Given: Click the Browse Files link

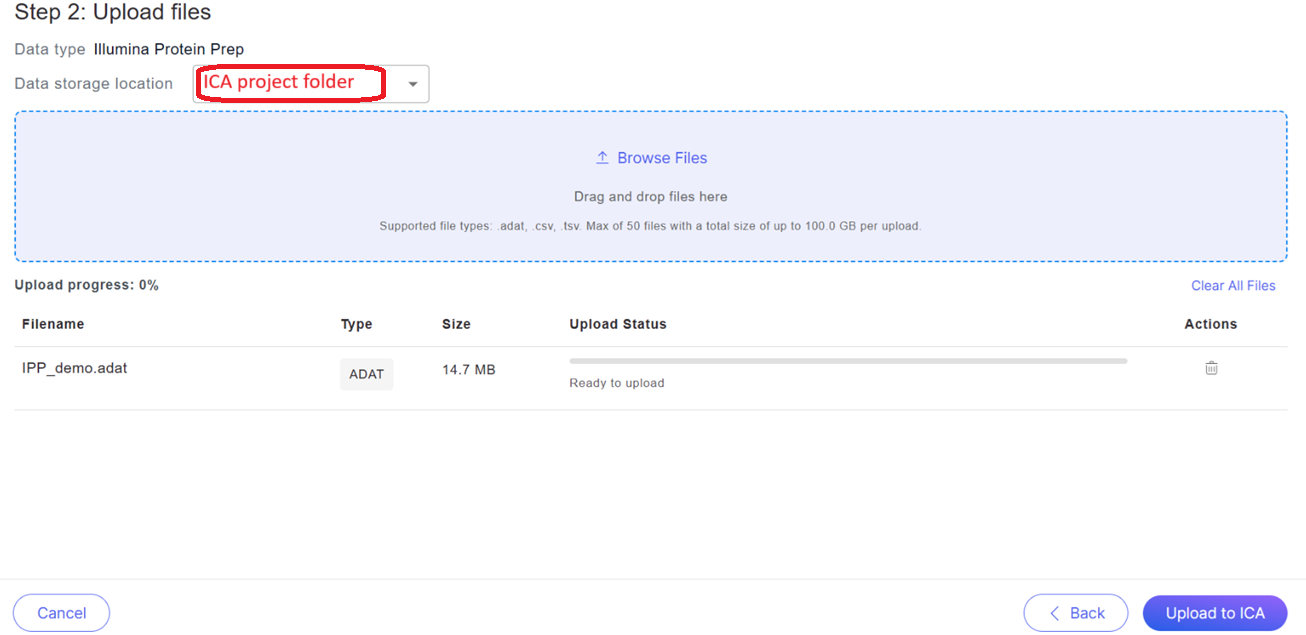Looking at the screenshot, I should click(x=662, y=158).
